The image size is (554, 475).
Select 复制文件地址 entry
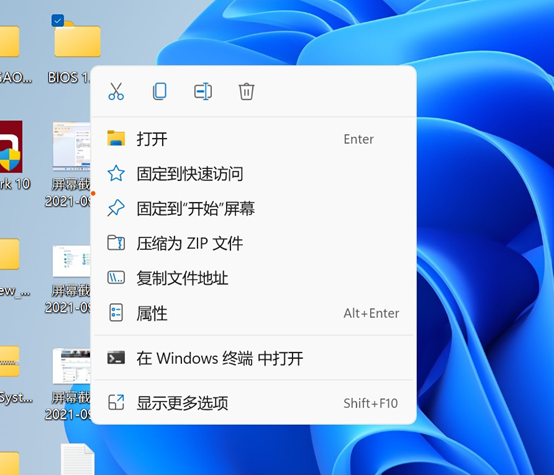[x=254, y=278]
